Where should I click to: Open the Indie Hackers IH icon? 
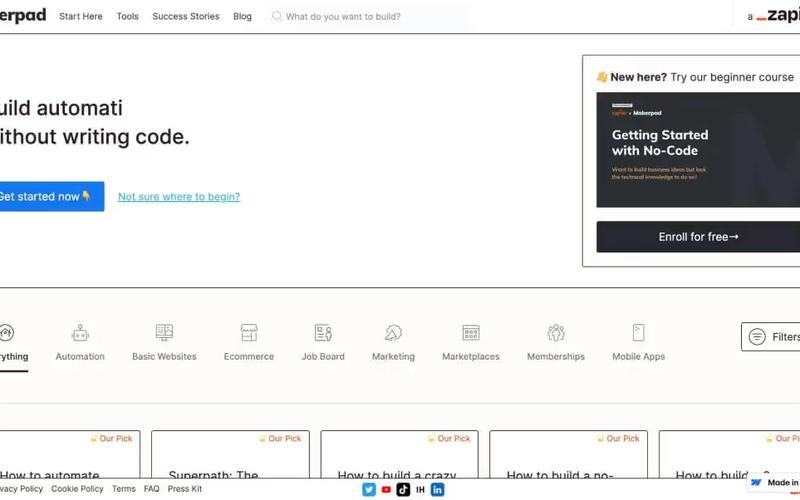420,489
